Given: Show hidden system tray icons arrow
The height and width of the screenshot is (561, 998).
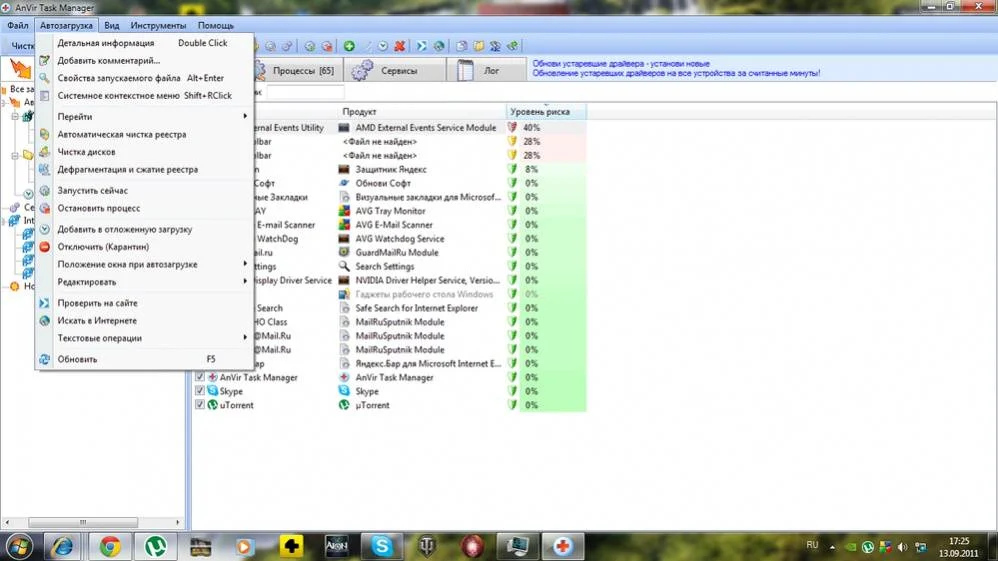Looking at the screenshot, I should [x=833, y=547].
